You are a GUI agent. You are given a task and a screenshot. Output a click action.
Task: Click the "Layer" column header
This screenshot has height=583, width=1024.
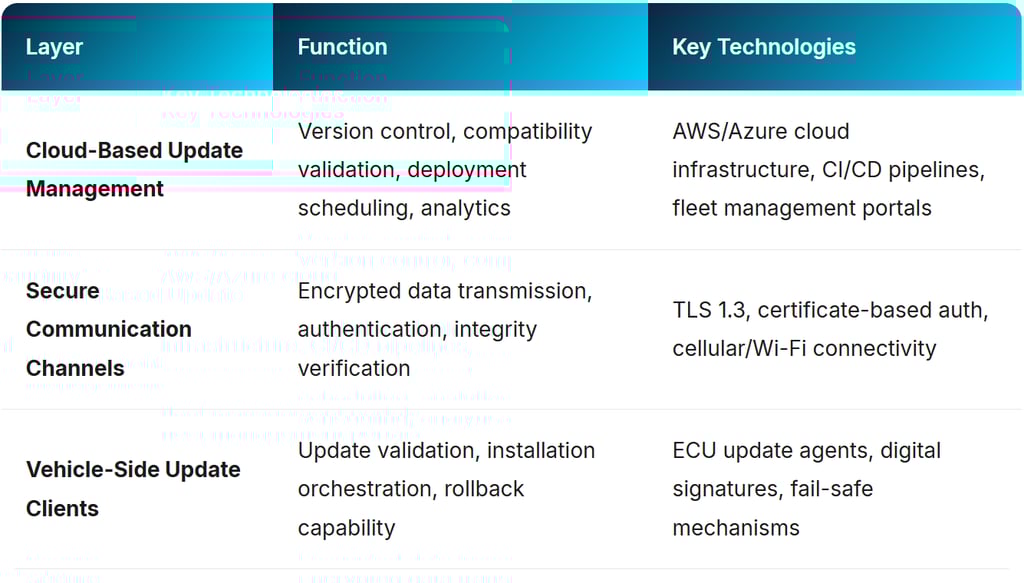click(54, 47)
